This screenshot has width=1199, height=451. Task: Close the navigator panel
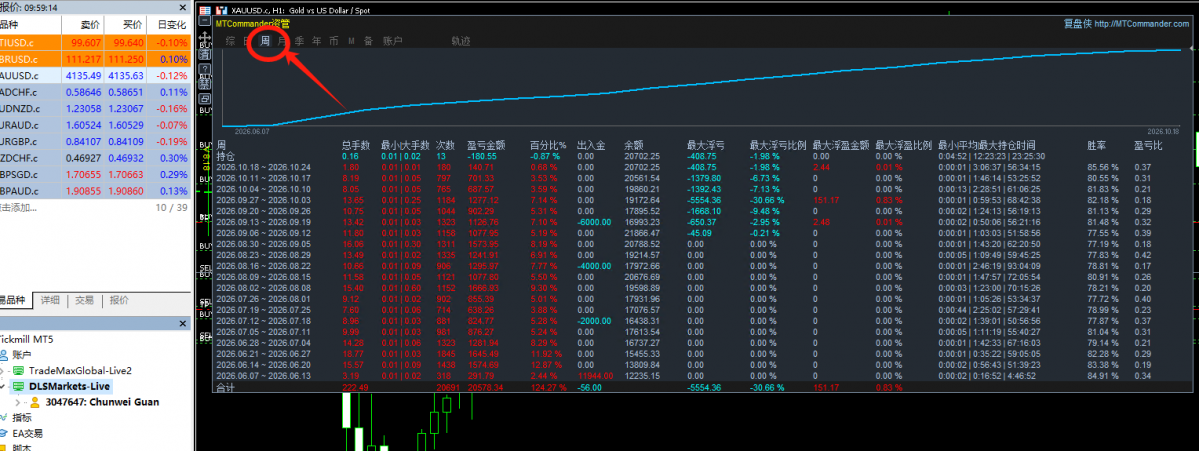[182, 324]
